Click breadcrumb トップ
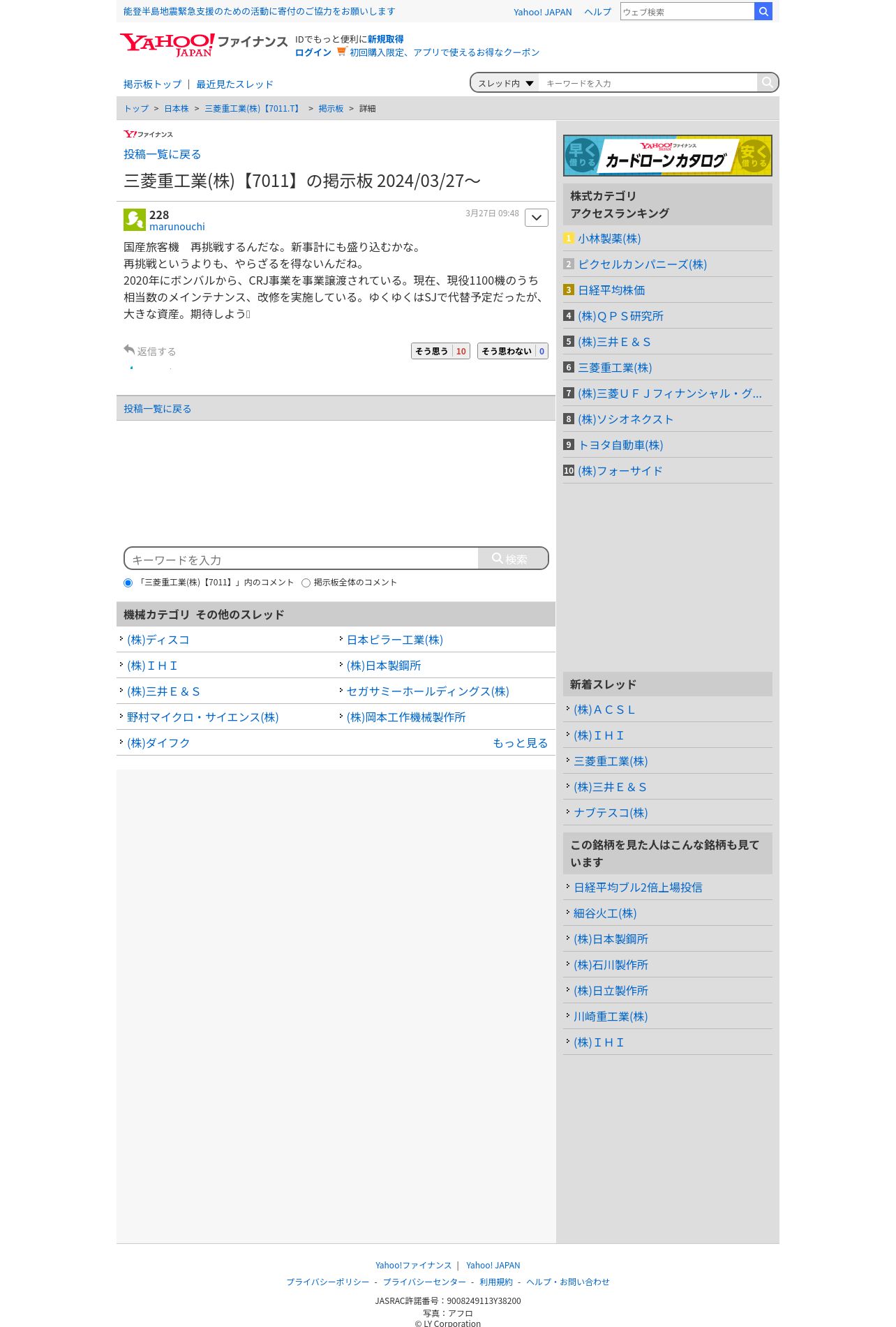 click(x=136, y=109)
